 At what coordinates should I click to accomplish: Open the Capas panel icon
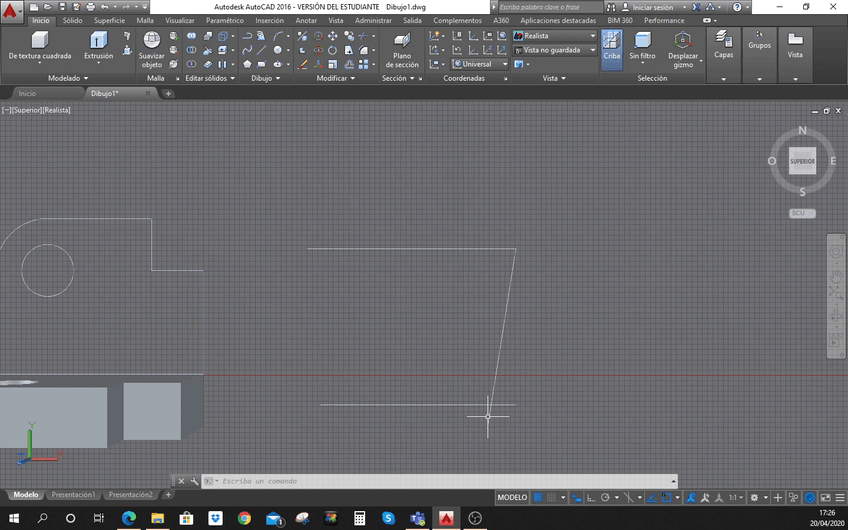pyautogui.click(x=723, y=40)
